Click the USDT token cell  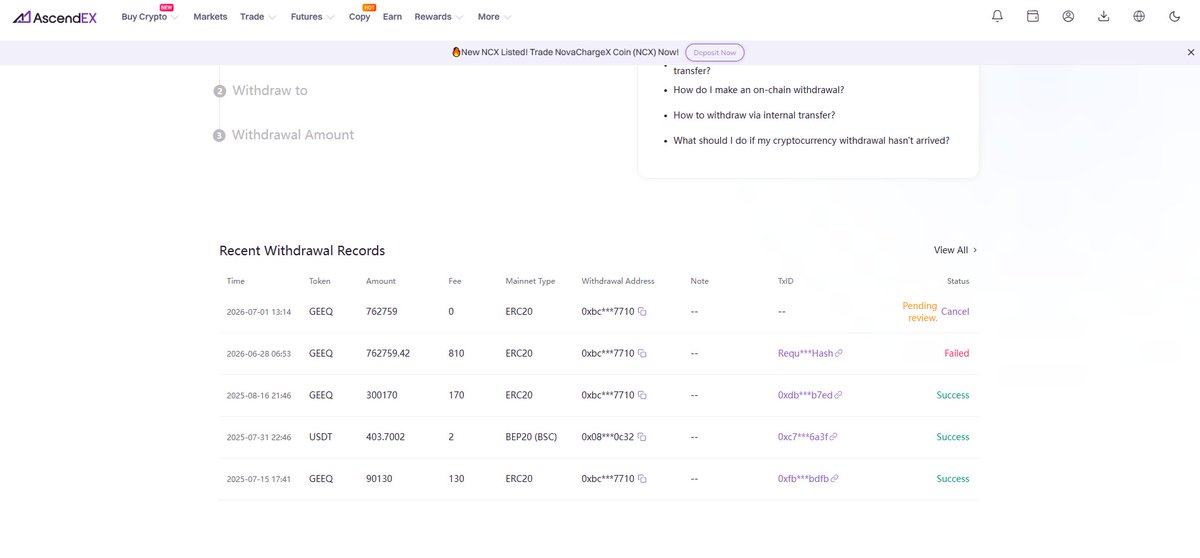pos(320,438)
